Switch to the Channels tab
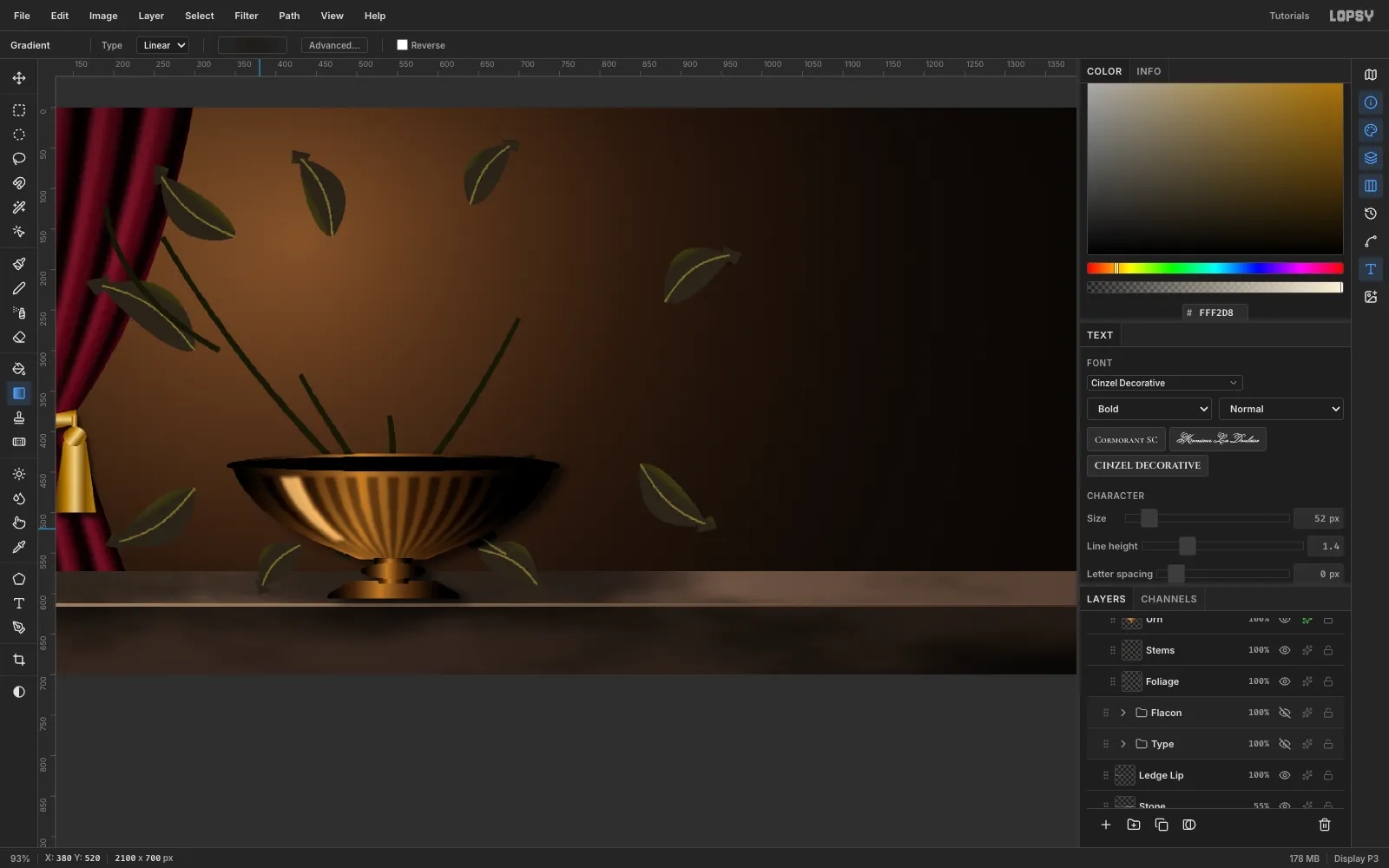 [x=1168, y=599]
